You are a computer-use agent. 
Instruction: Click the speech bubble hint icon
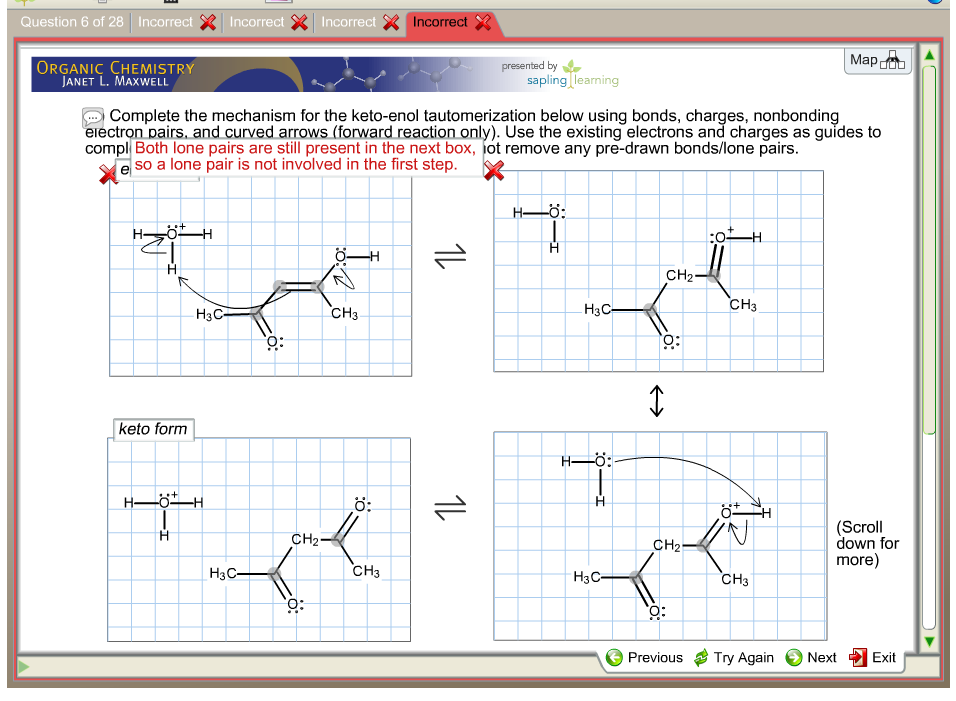94,118
